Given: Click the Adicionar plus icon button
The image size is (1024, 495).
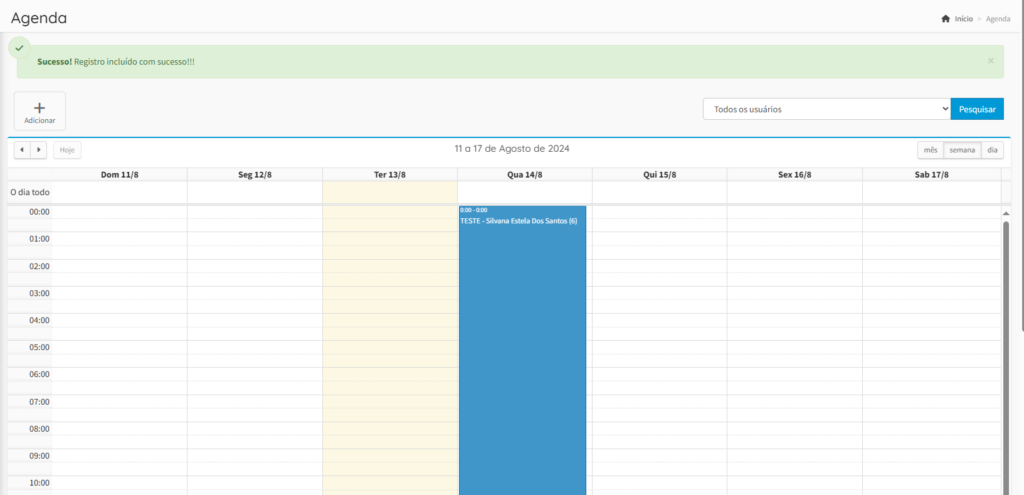Looking at the screenshot, I should 40,111.
